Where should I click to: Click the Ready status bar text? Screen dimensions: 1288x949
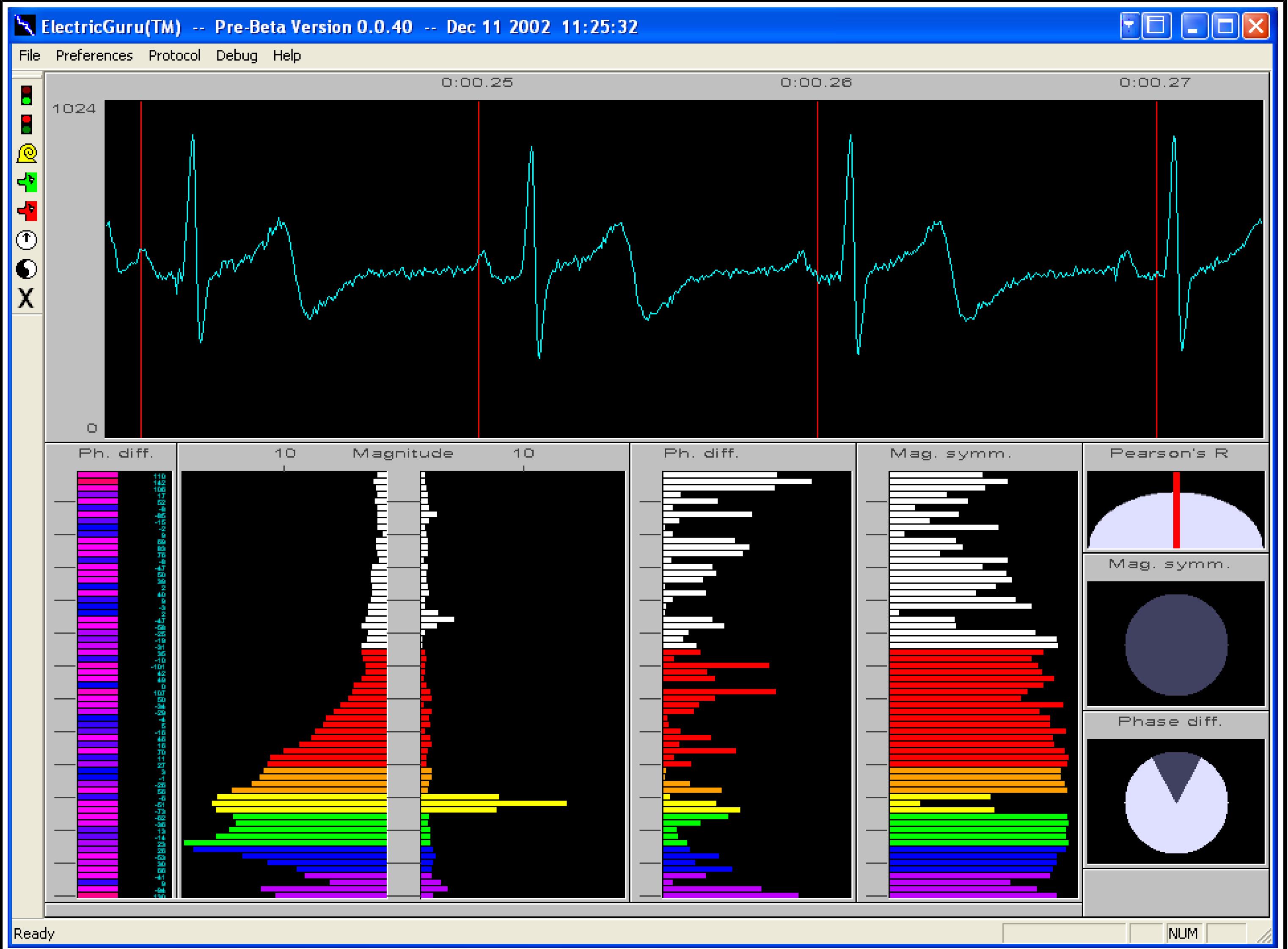pyautogui.click(x=34, y=933)
